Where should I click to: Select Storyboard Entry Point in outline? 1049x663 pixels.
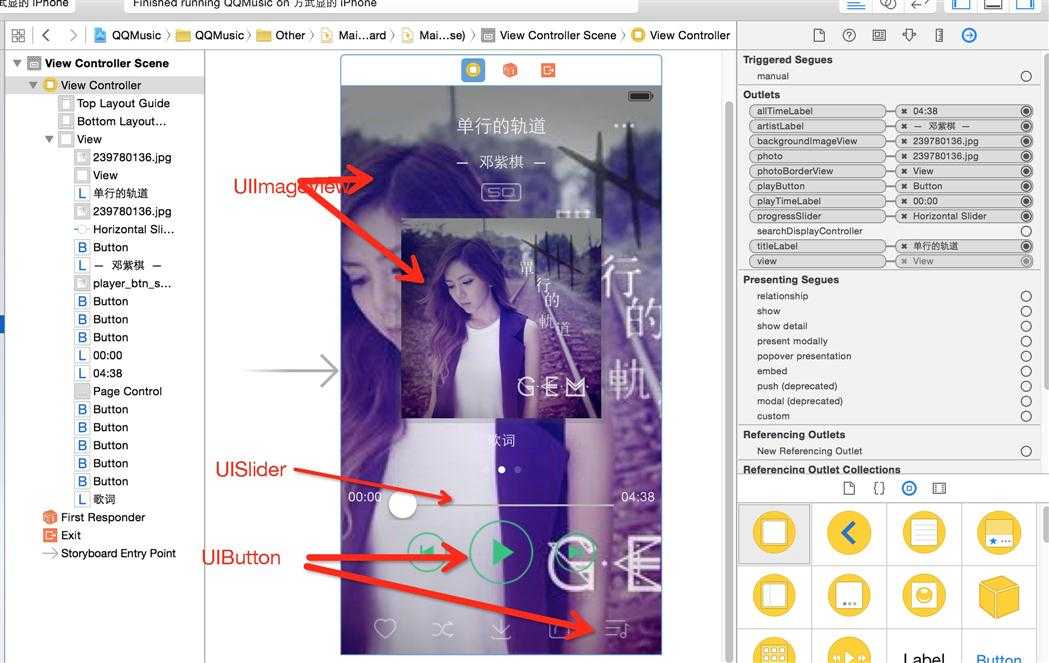pyautogui.click(x=109, y=553)
